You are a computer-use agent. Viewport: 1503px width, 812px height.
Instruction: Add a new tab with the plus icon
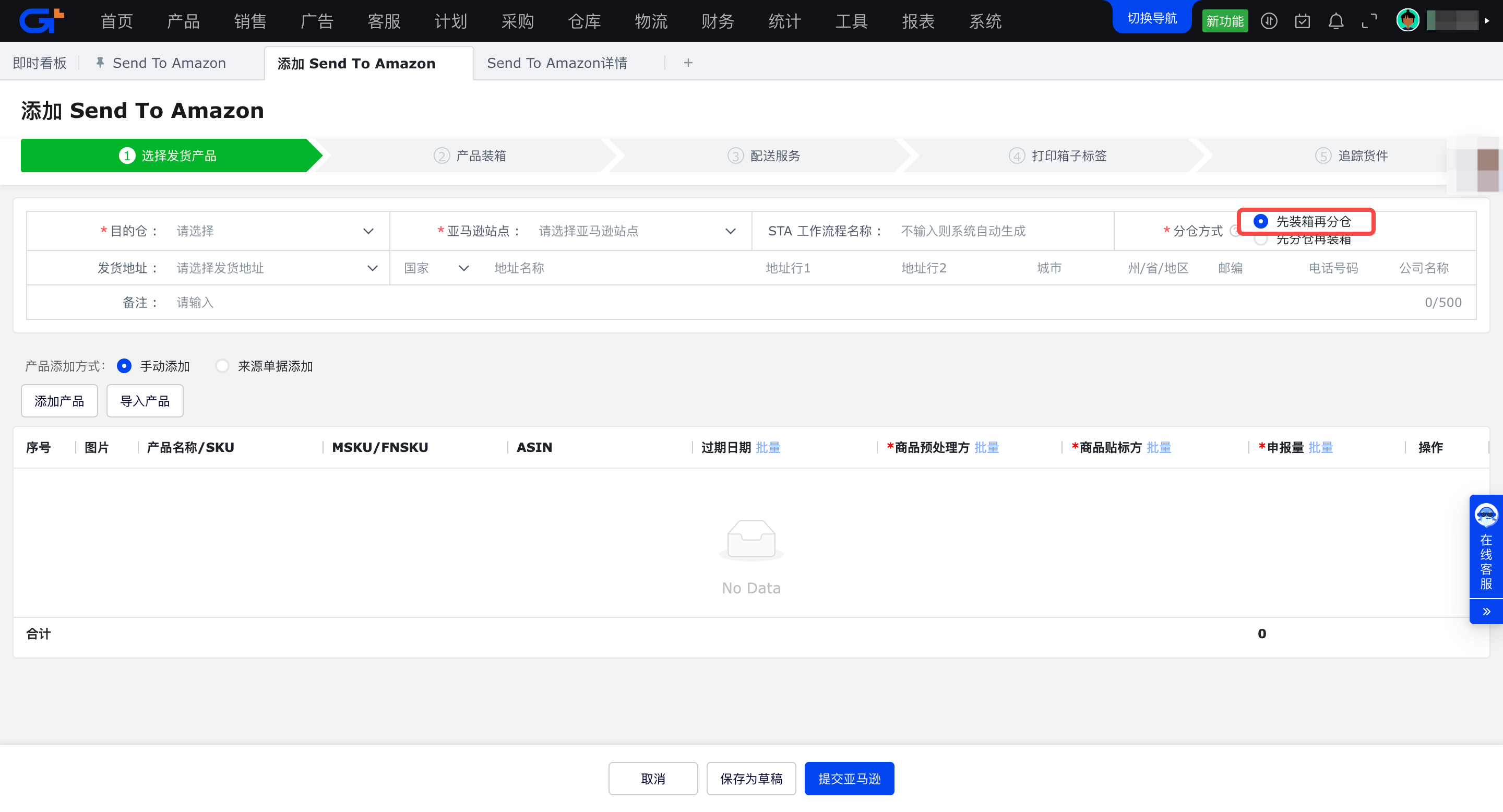pos(688,63)
